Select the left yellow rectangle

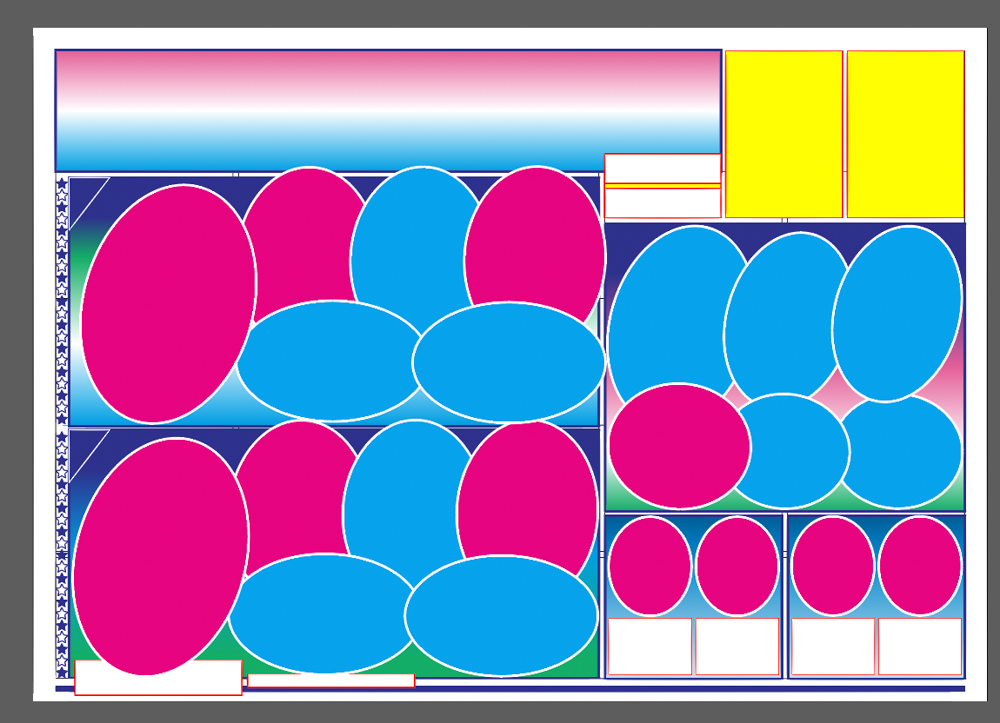point(784,134)
